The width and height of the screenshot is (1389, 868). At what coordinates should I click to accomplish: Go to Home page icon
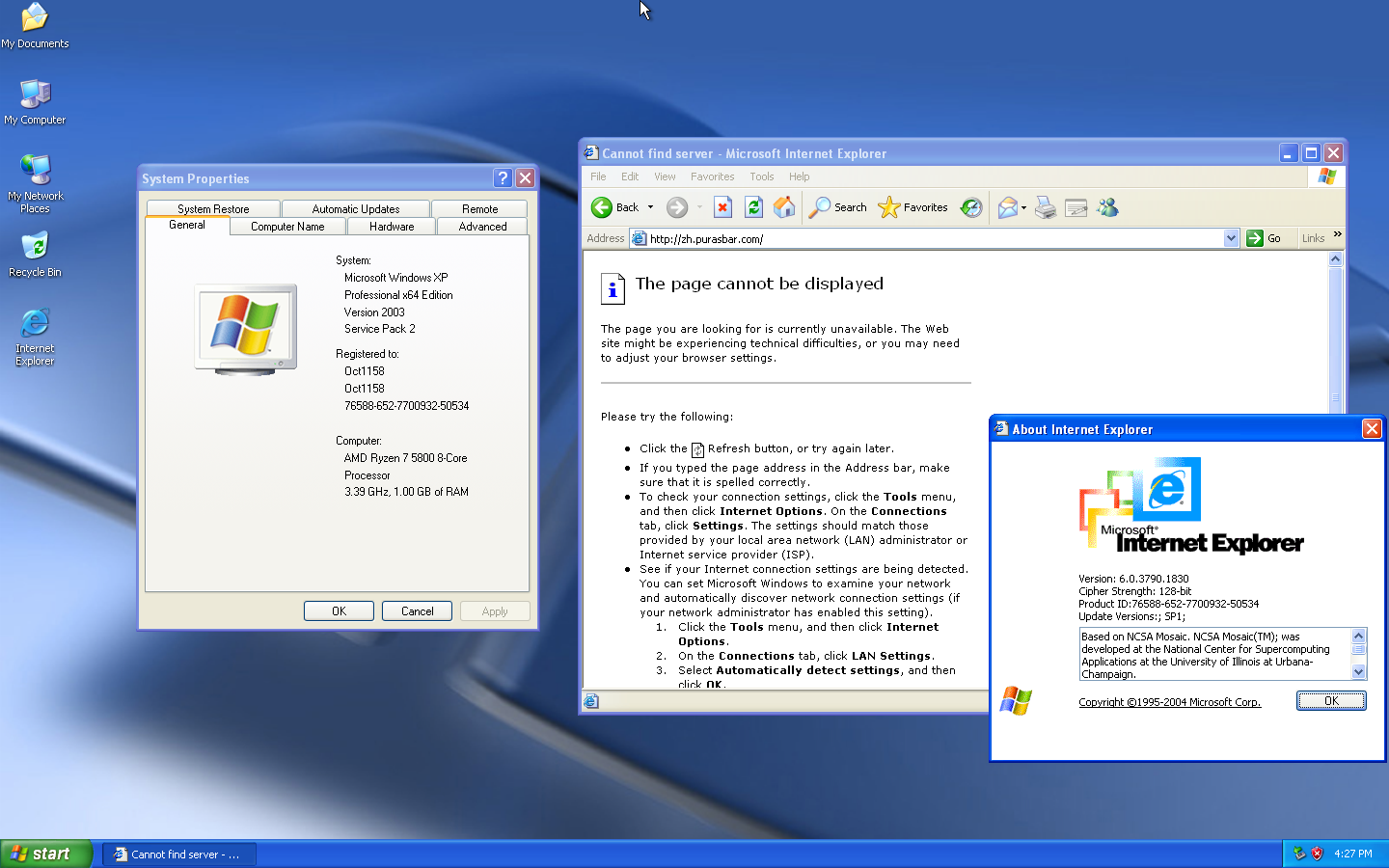tap(784, 207)
